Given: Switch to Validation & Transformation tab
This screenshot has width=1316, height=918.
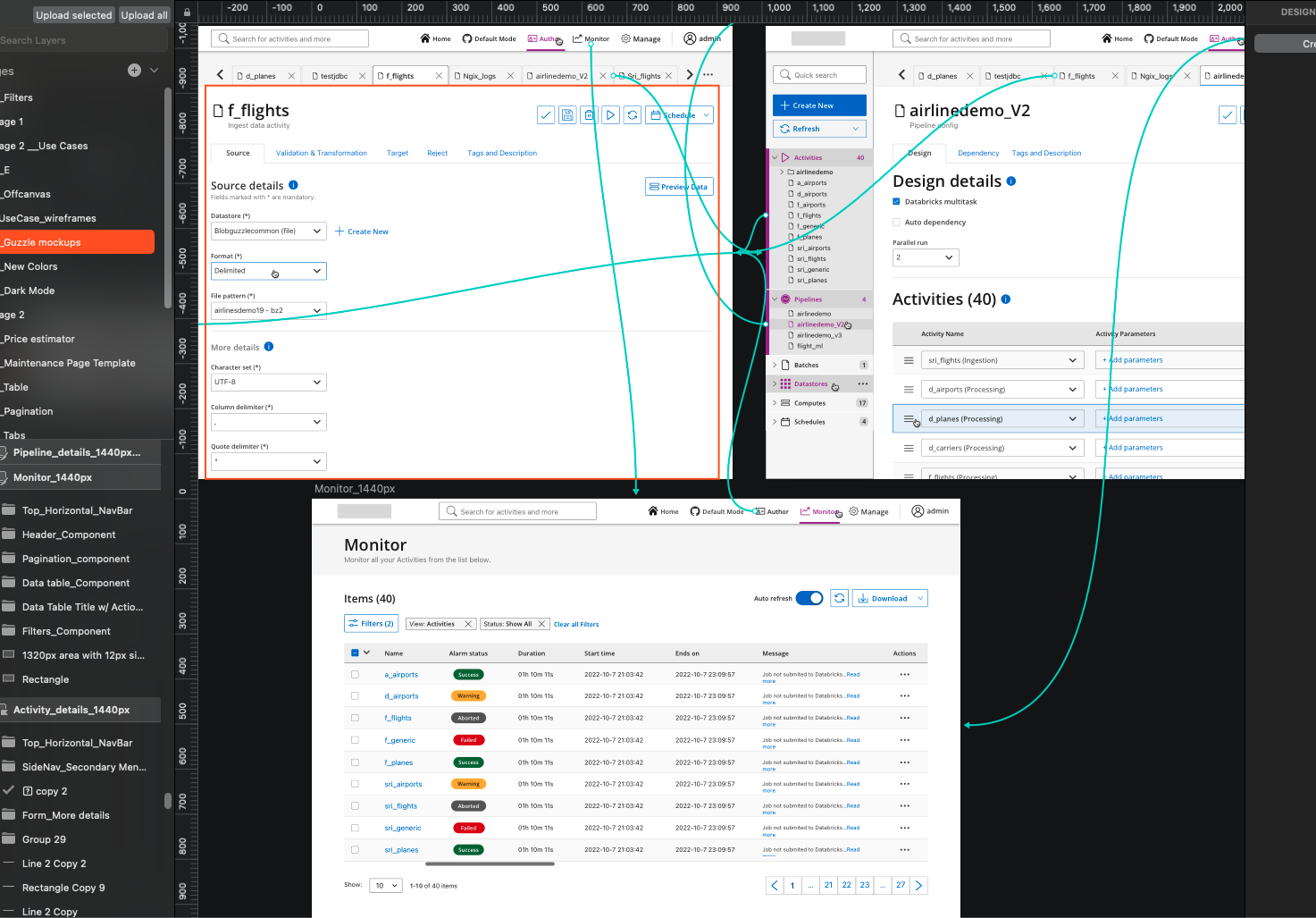Looking at the screenshot, I should click(321, 153).
